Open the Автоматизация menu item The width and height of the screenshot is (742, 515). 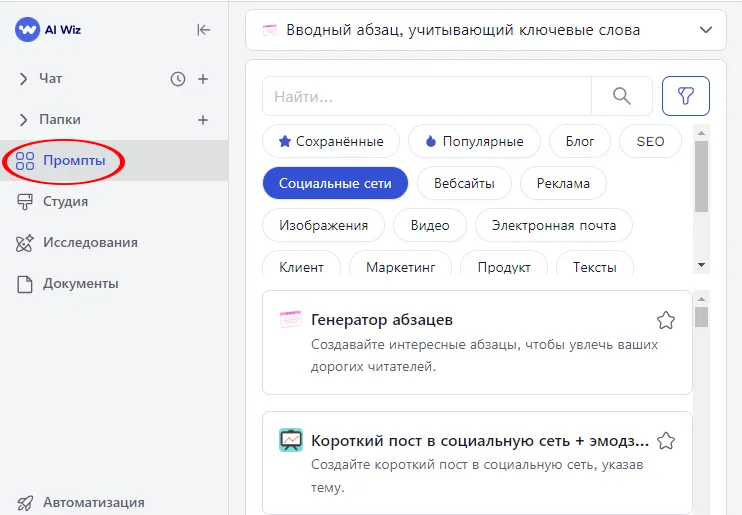(114, 502)
